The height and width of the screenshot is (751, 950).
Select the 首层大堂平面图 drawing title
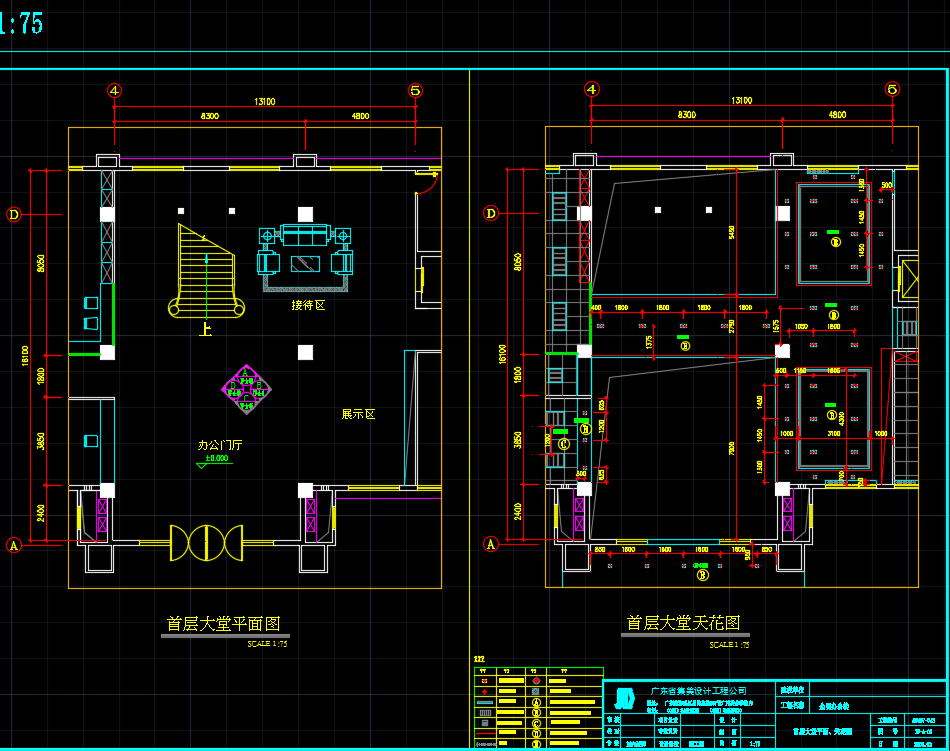click(224, 624)
